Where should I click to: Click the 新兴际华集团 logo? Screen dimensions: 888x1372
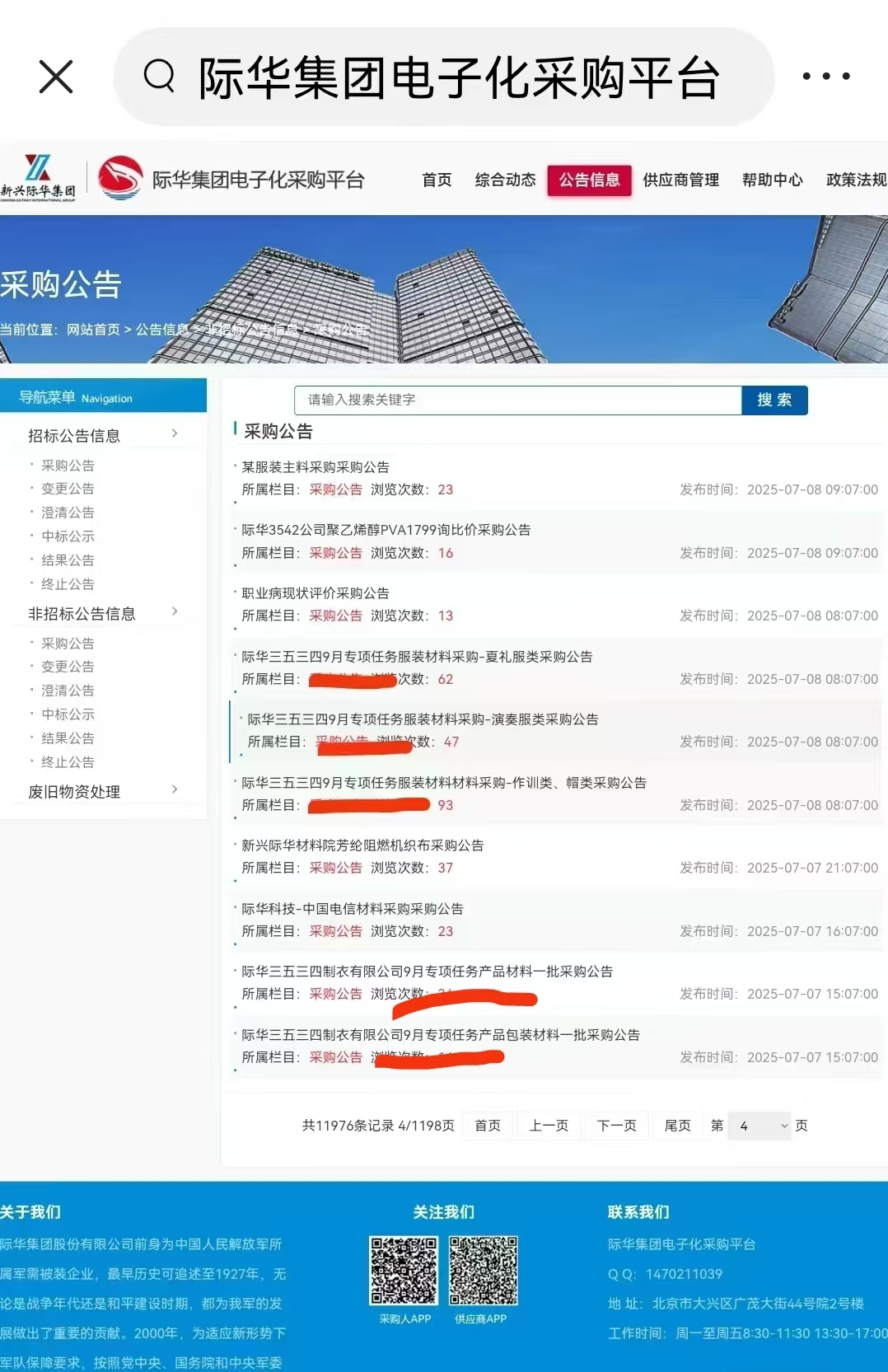[x=38, y=177]
